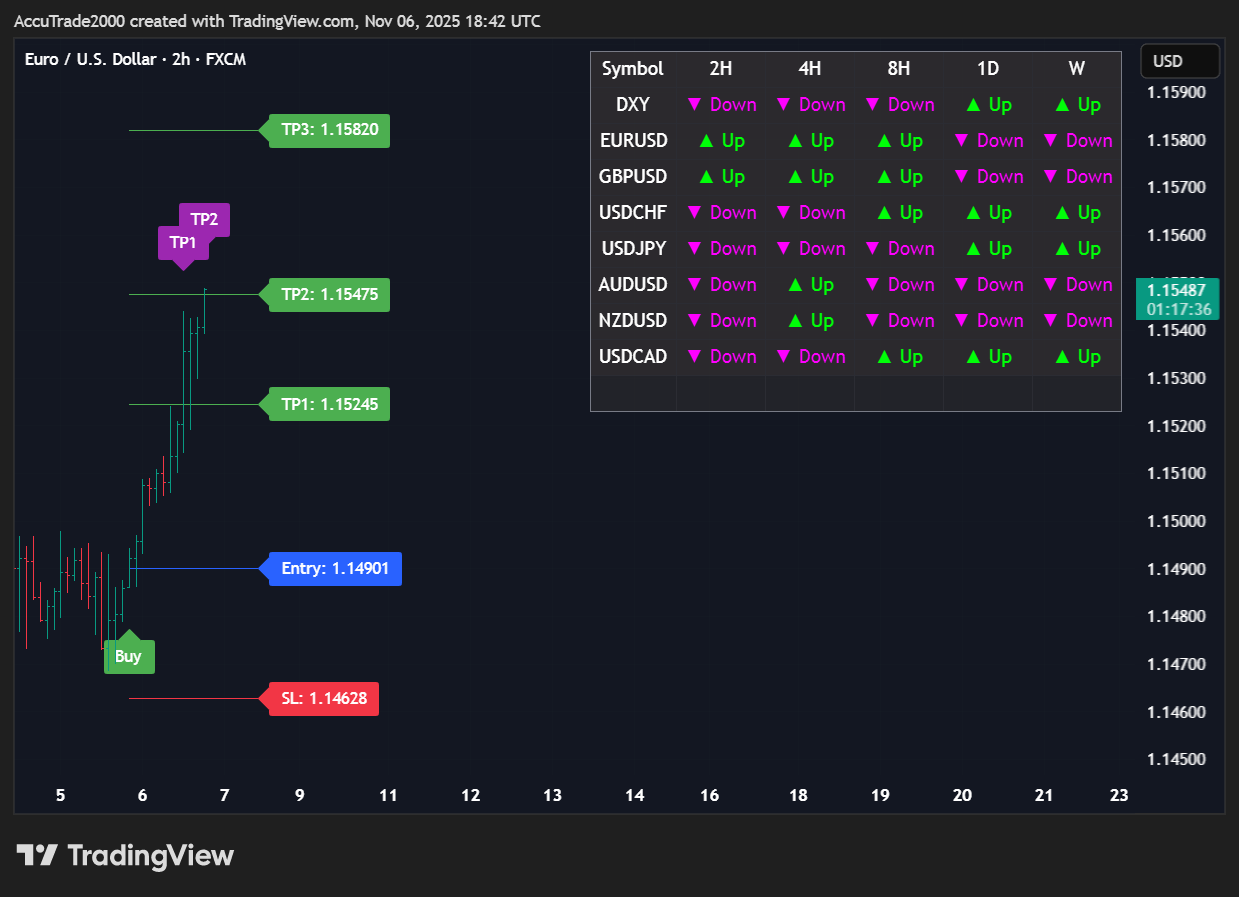1239x897 pixels.
Task: Click the TP2: 1.15475 level label
Action: [x=329, y=295]
